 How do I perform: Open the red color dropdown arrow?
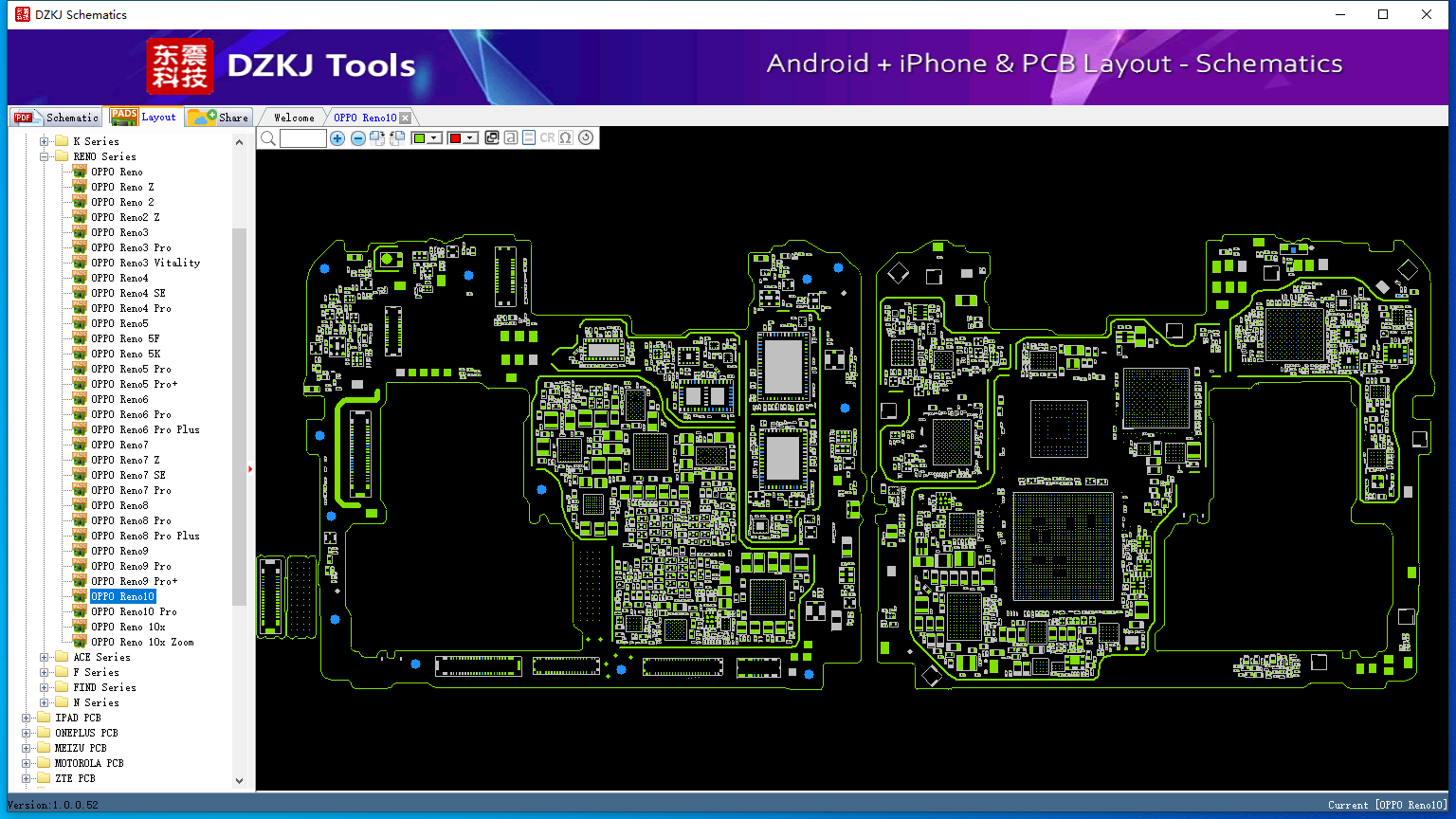click(x=469, y=138)
